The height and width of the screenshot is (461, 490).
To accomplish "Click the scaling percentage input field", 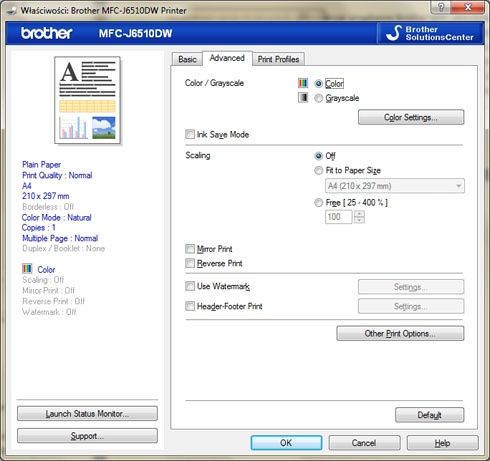I will (338, 217).
